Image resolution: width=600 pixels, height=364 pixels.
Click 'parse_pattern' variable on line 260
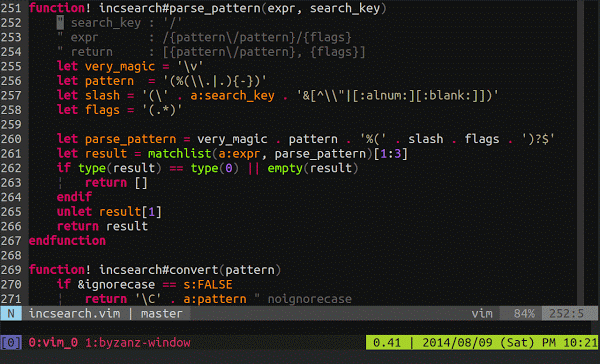pos(130,139)
